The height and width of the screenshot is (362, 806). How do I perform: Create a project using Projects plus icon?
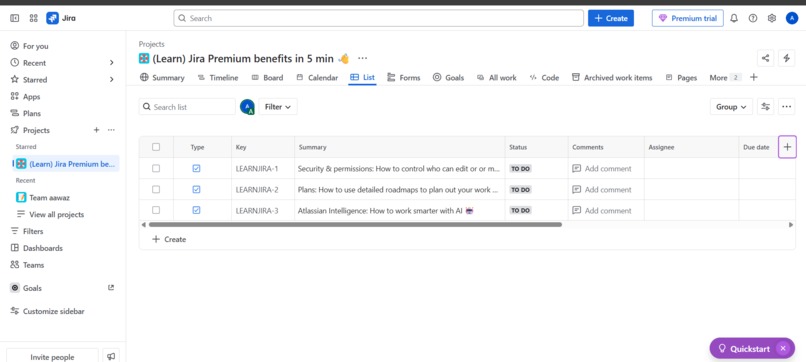[96, 130]
